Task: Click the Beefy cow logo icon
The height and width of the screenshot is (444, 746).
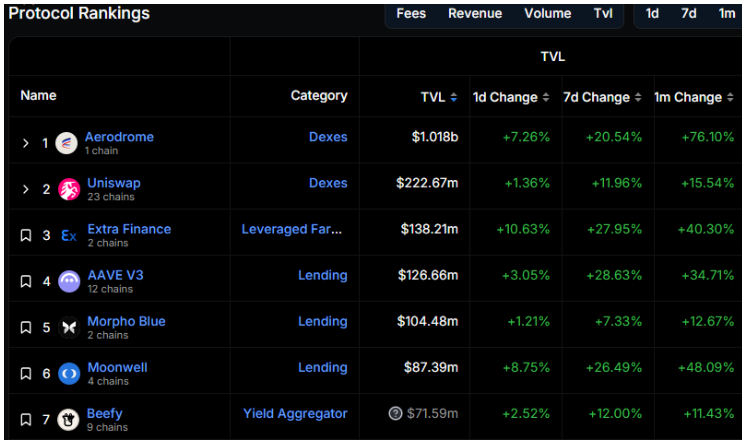Action: point(69,420)
